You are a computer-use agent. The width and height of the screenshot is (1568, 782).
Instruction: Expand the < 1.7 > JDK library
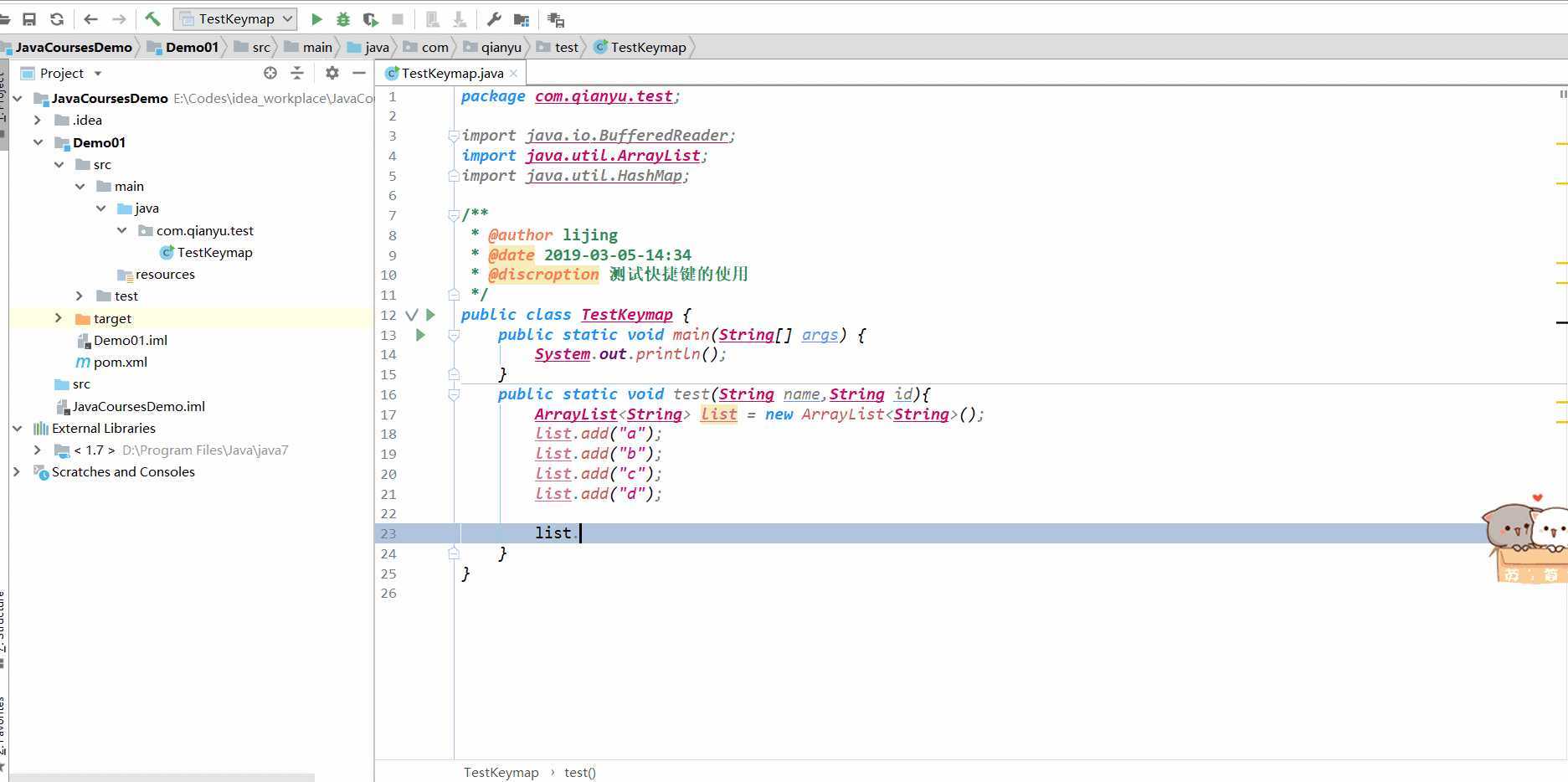click(x=38, y=450)
